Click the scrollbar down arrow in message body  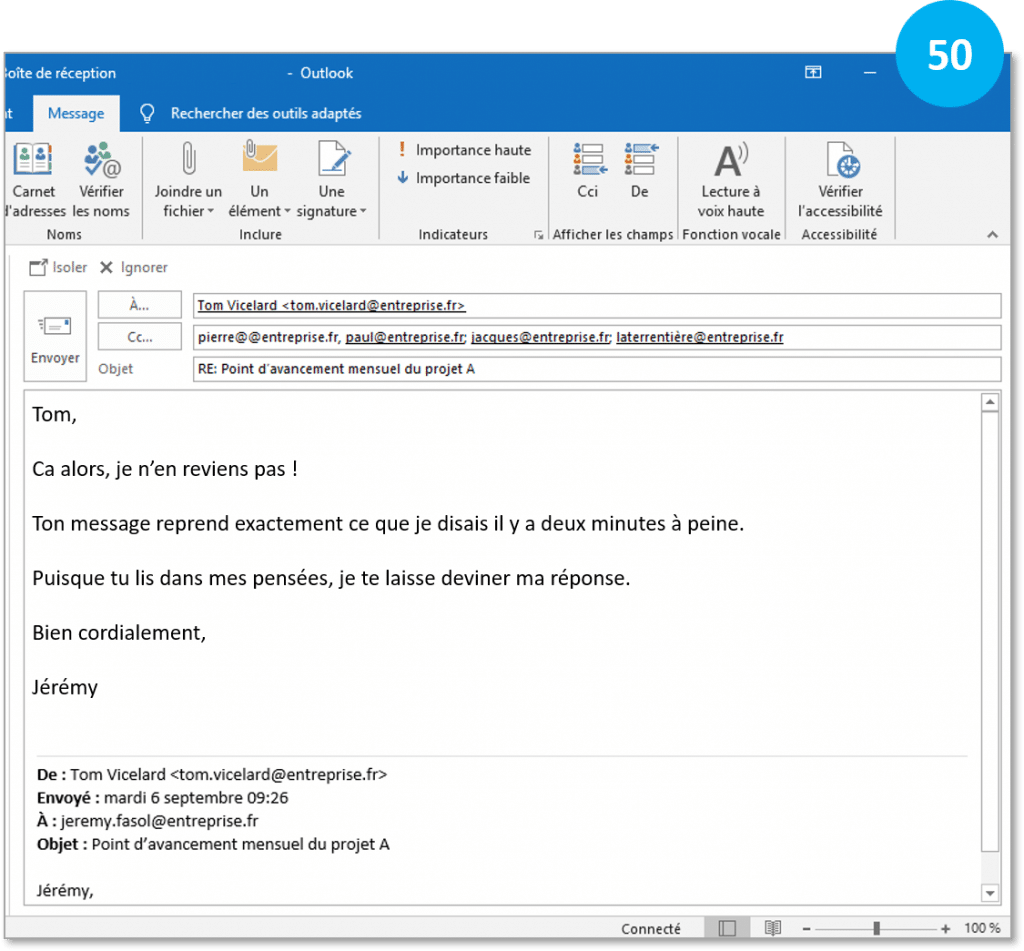pyautogui.click(x=990, y=894)
